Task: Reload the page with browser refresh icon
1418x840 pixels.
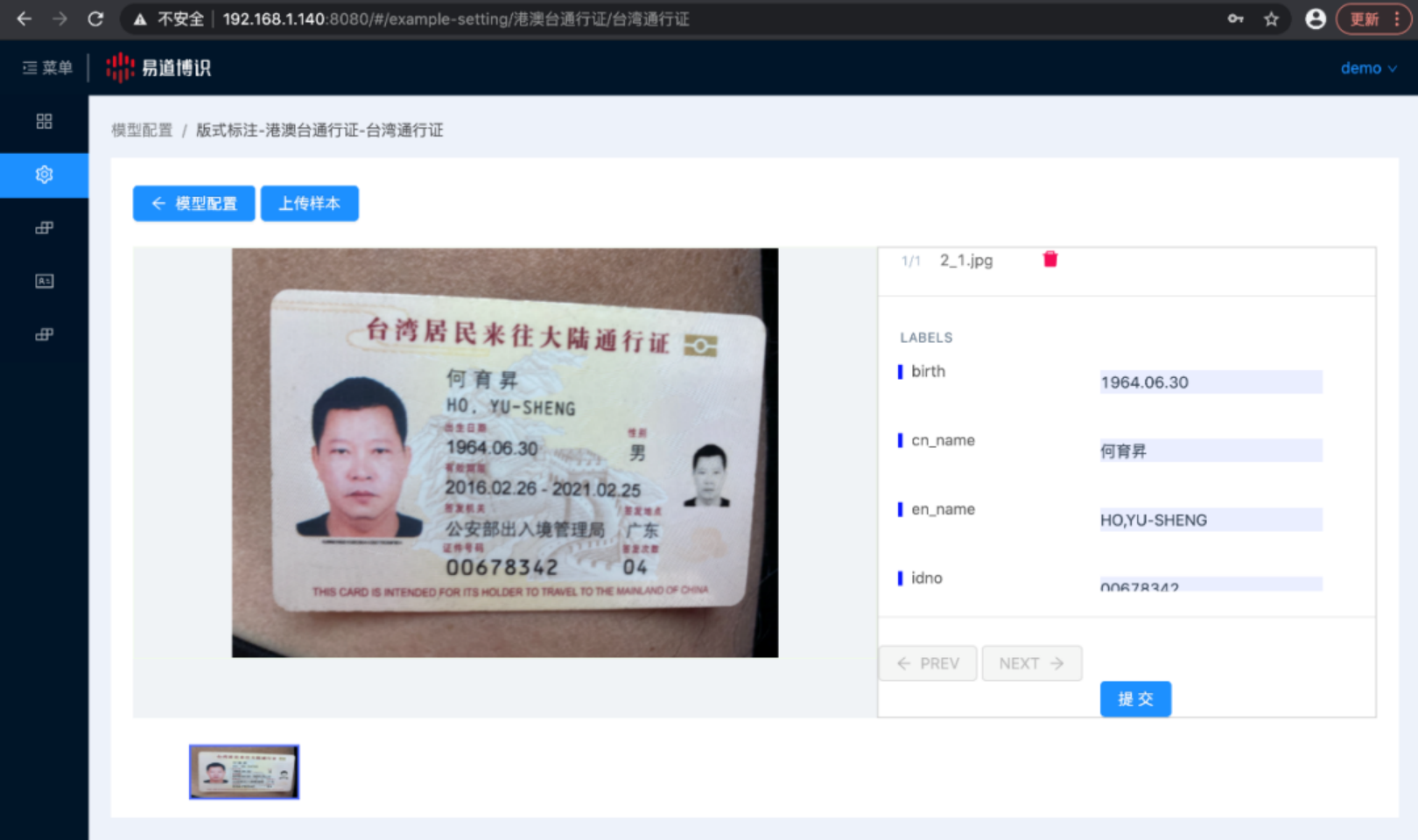Action: pyautogui.click(x=95, y=19)
